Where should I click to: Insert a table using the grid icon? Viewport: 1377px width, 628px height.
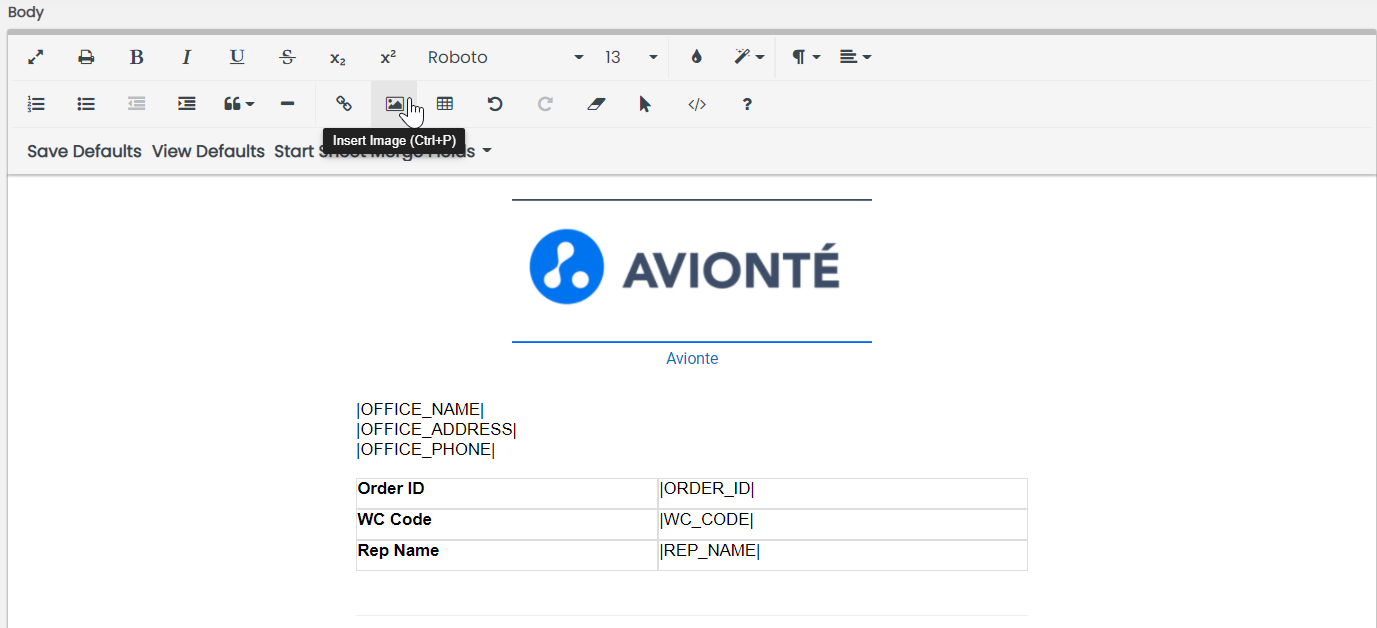(445, 104)
